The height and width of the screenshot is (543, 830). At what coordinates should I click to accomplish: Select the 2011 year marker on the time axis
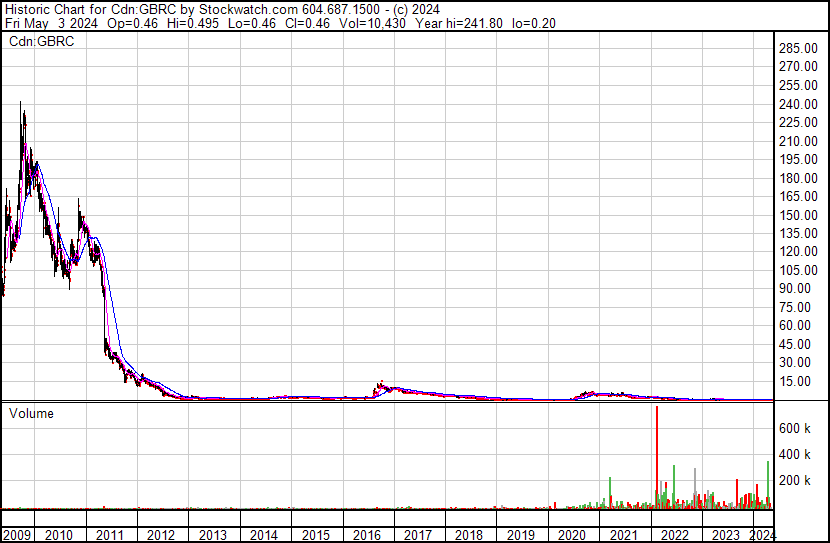[110, 535]
